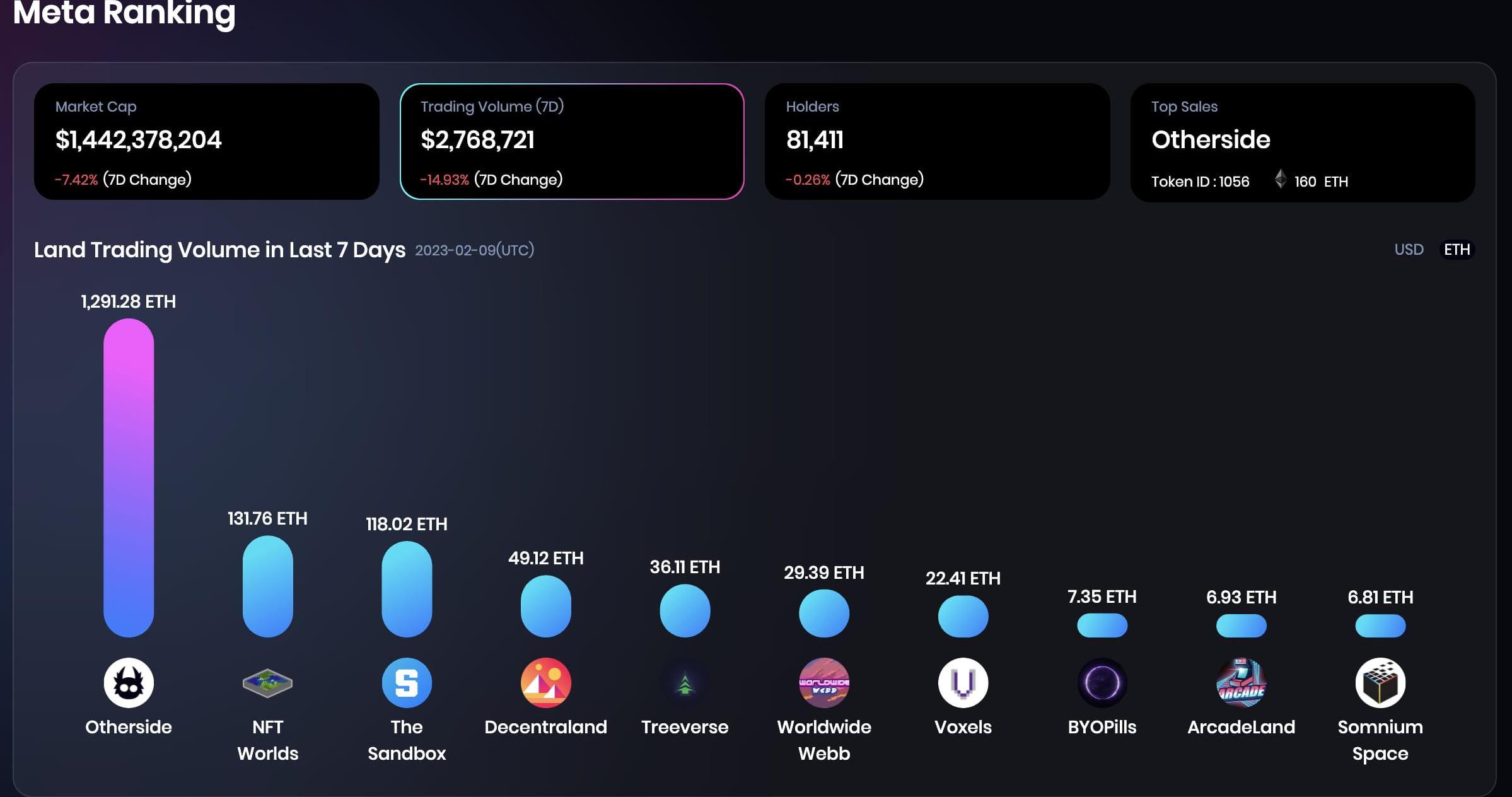Click the 36.11 ETH value label
The width and height of the screenshot is (1512, 797).
pyautogui.click(x=685, y=567)
